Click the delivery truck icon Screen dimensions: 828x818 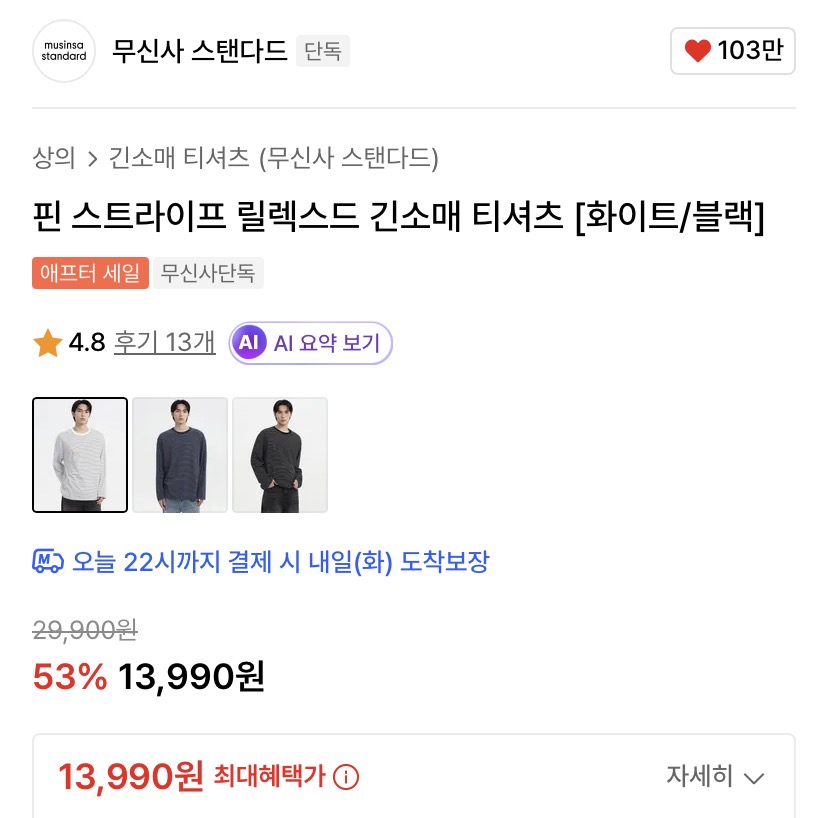pyautogui.click(x=48, y=561)
